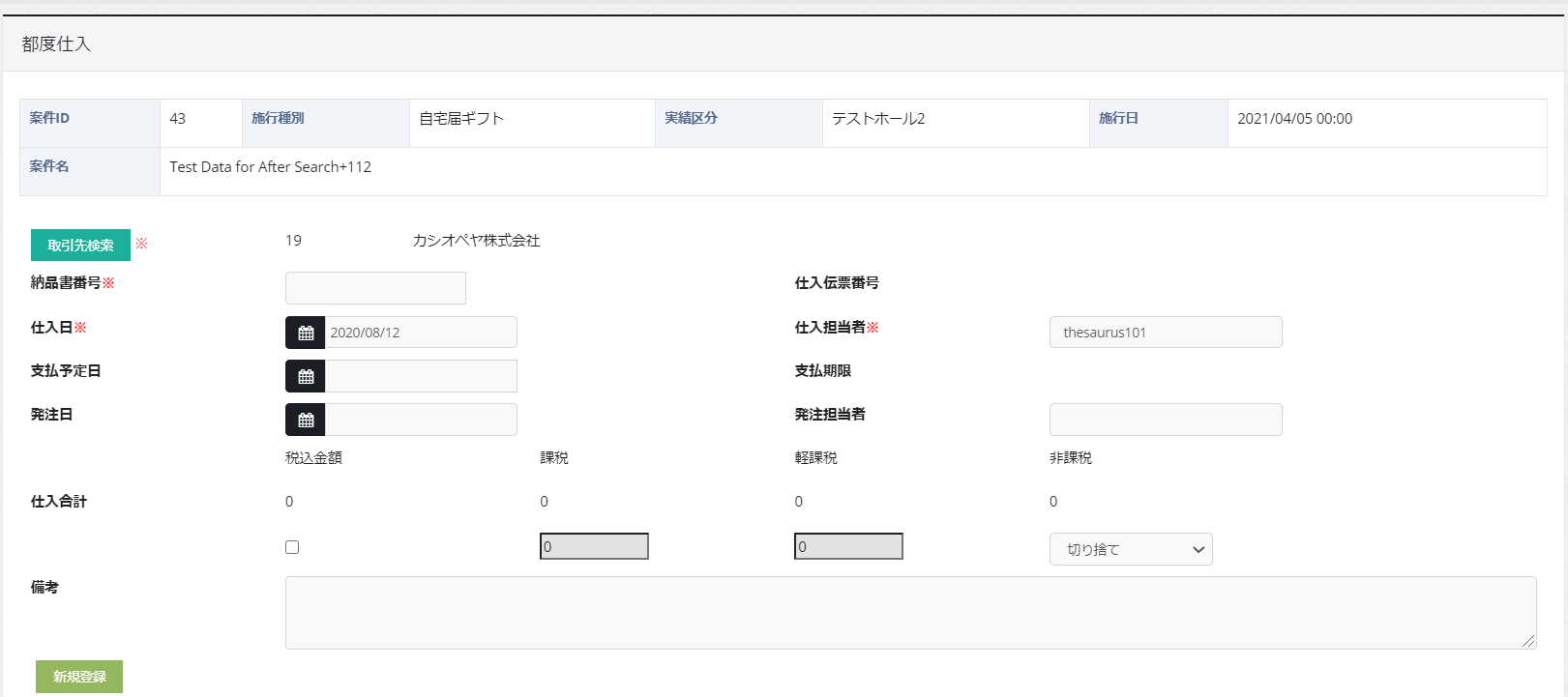Open calendar icon for 仕入日
The image size is (1568, 697).
(306, 333)
